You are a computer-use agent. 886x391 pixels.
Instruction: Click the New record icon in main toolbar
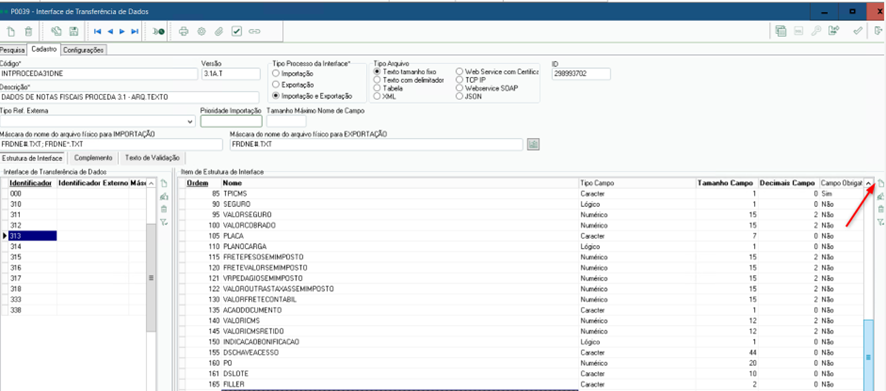(11, 32)
